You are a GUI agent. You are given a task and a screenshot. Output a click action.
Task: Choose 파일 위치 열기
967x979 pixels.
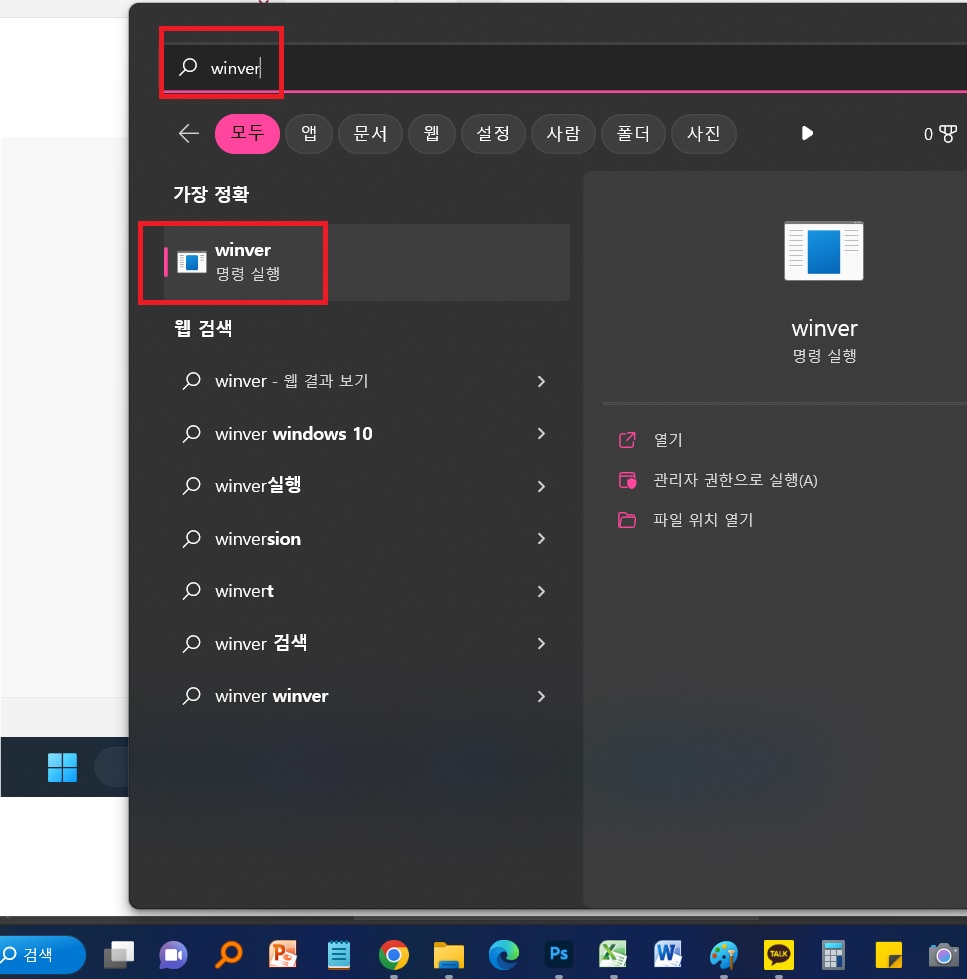pos(703,520)
